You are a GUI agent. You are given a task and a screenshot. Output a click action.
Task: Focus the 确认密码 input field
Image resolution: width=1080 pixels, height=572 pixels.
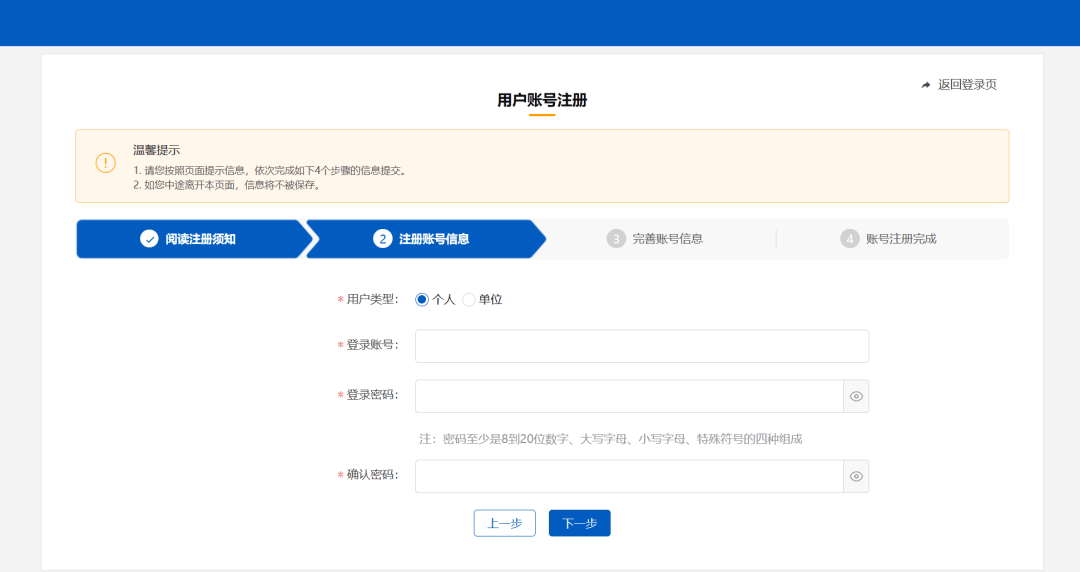pyautogui.click(x=630, y=476)
